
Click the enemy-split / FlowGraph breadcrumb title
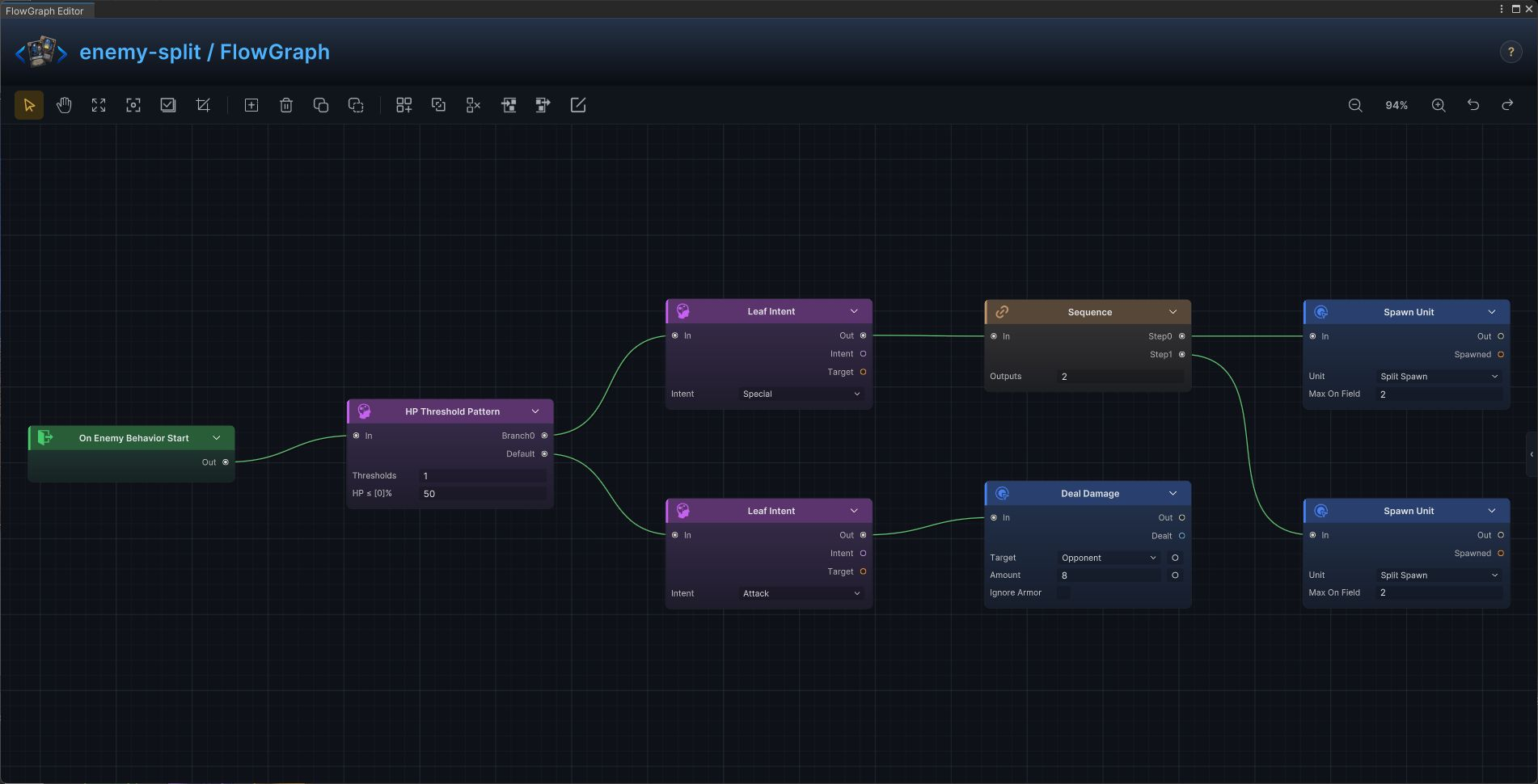(205, 52)
